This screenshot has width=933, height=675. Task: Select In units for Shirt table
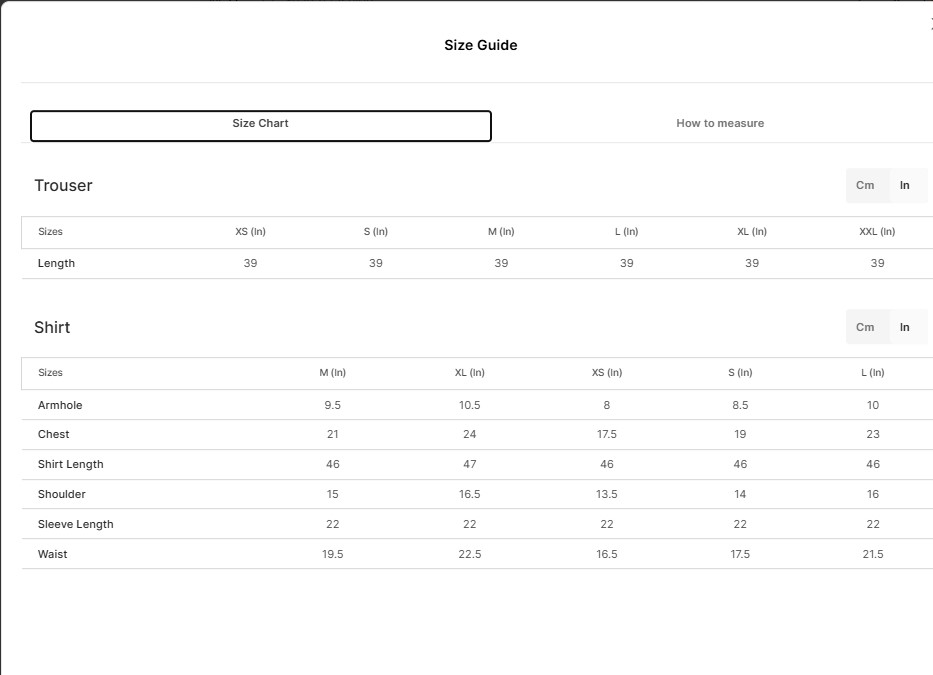click(x=905, y=328)
